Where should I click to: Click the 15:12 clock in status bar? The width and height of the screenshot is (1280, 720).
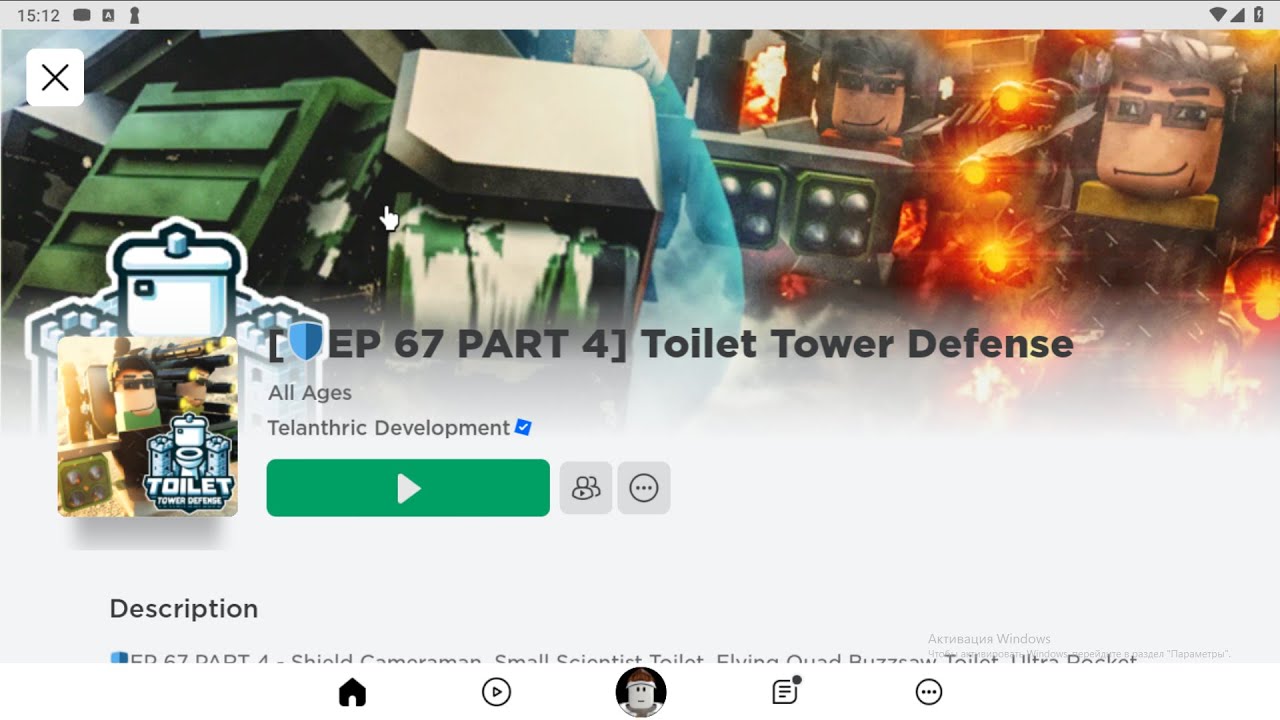click(39, 16)
